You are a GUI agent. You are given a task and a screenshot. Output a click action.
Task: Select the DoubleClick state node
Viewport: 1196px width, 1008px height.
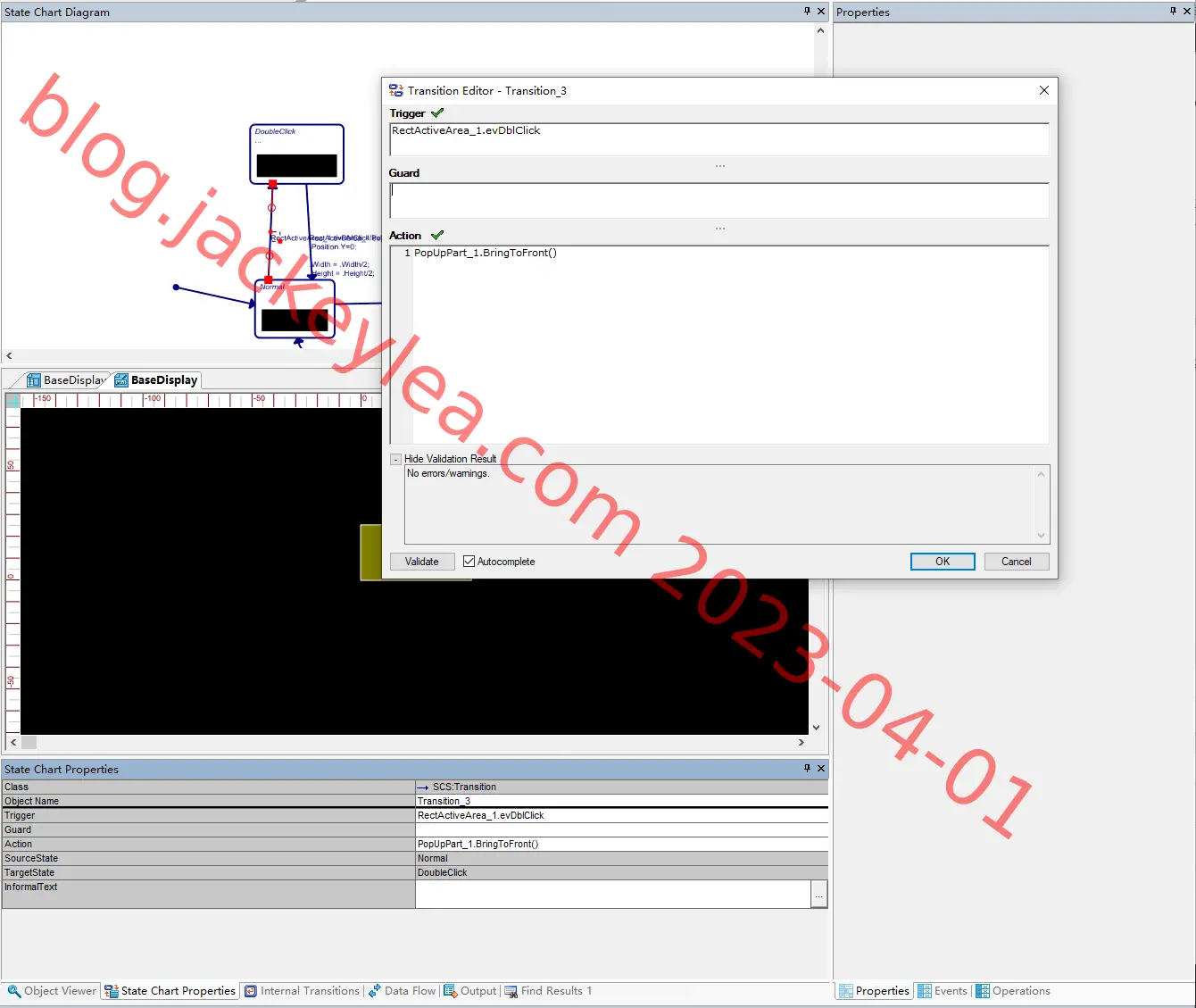click(296, 154)
